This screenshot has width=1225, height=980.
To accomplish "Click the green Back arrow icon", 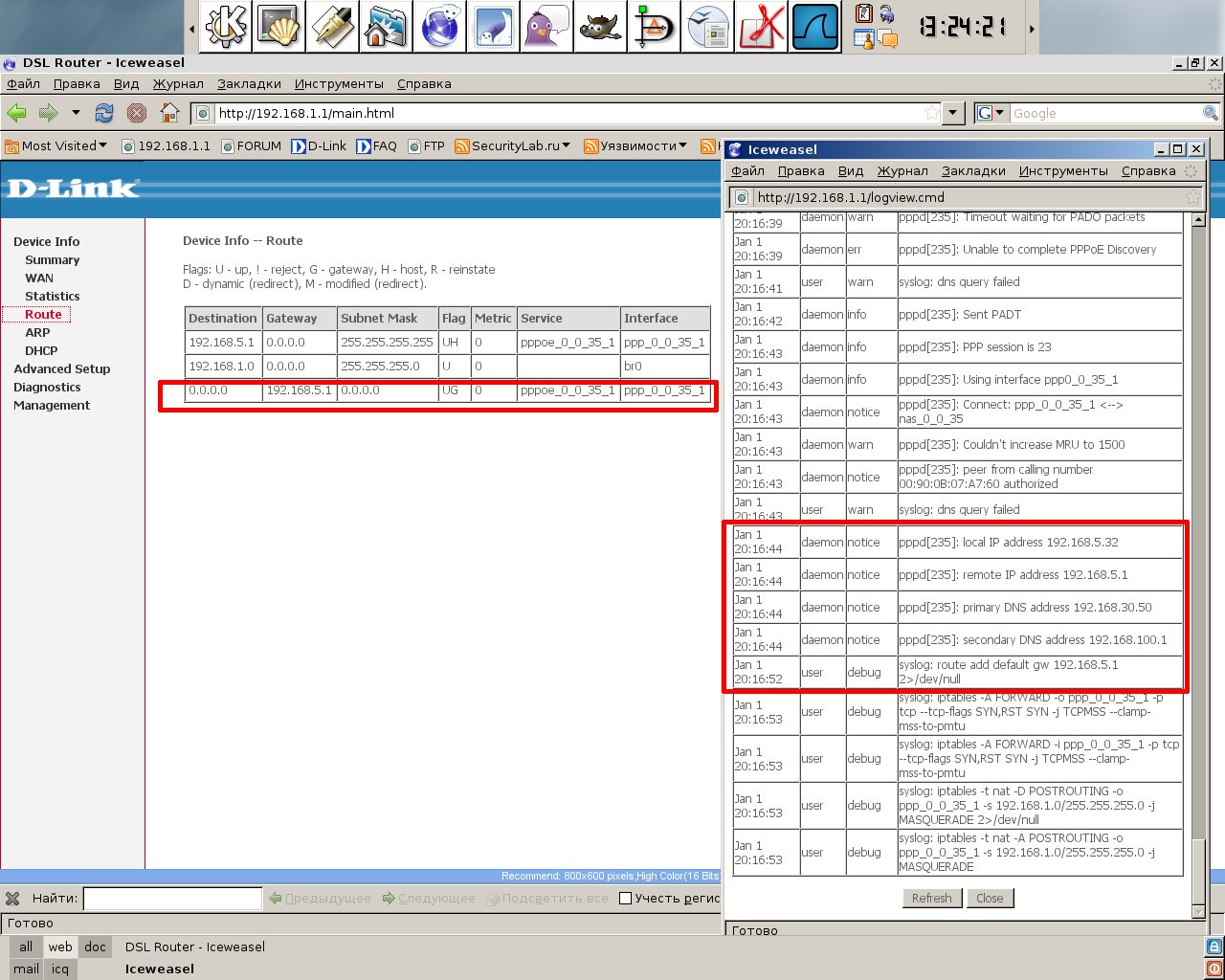I will (17, 113).
